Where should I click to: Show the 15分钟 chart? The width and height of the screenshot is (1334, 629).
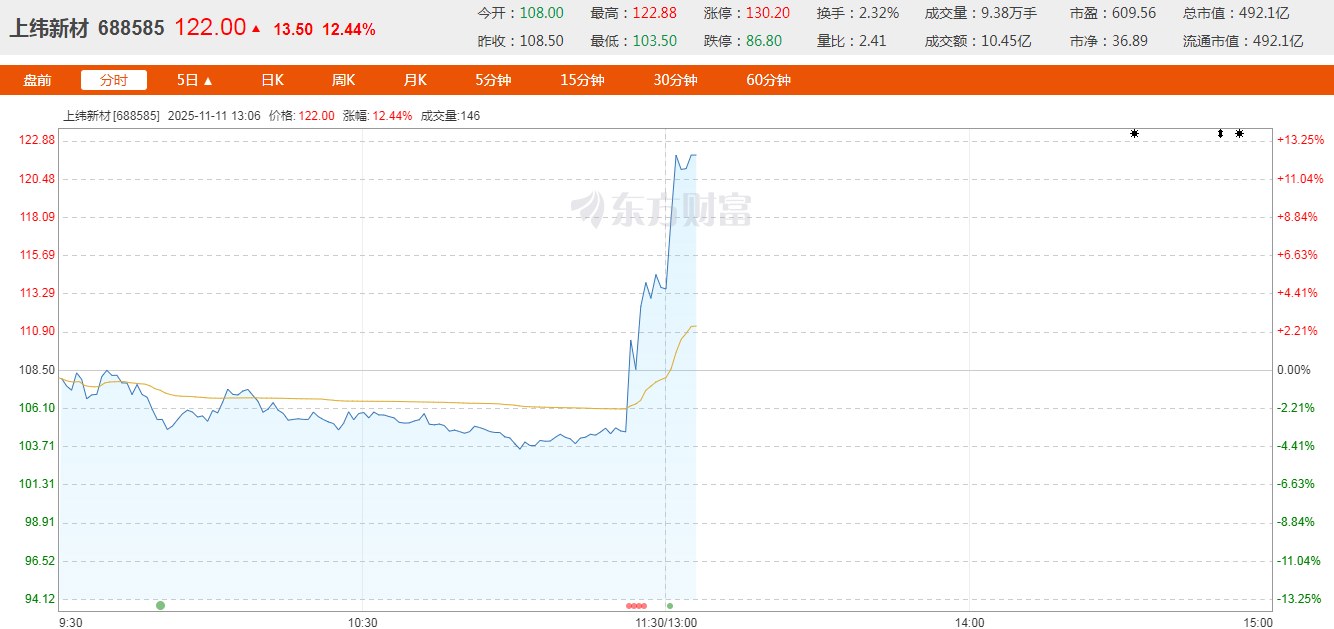(581, 80)
